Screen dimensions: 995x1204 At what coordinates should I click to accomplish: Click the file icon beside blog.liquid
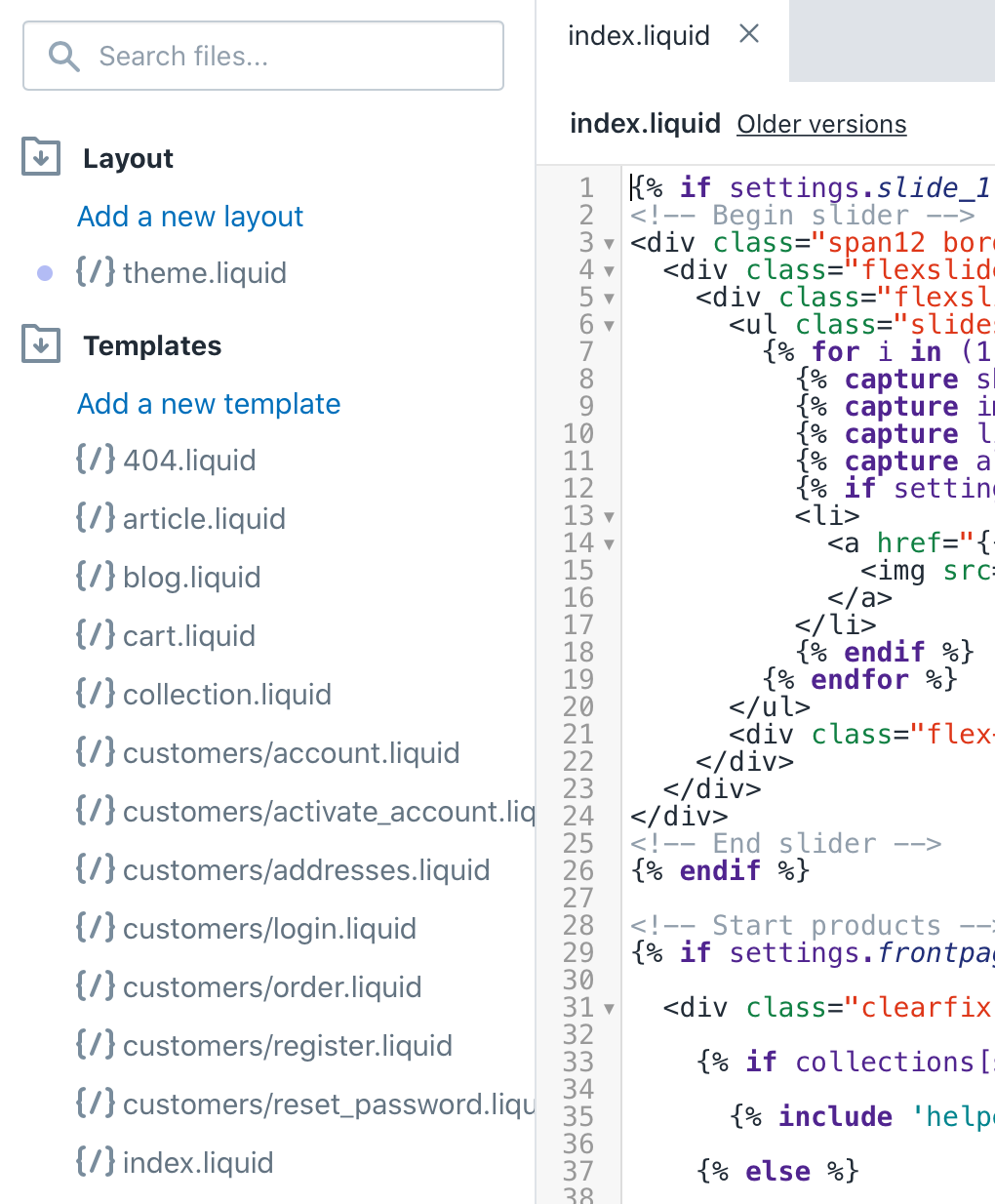point(96,577)
